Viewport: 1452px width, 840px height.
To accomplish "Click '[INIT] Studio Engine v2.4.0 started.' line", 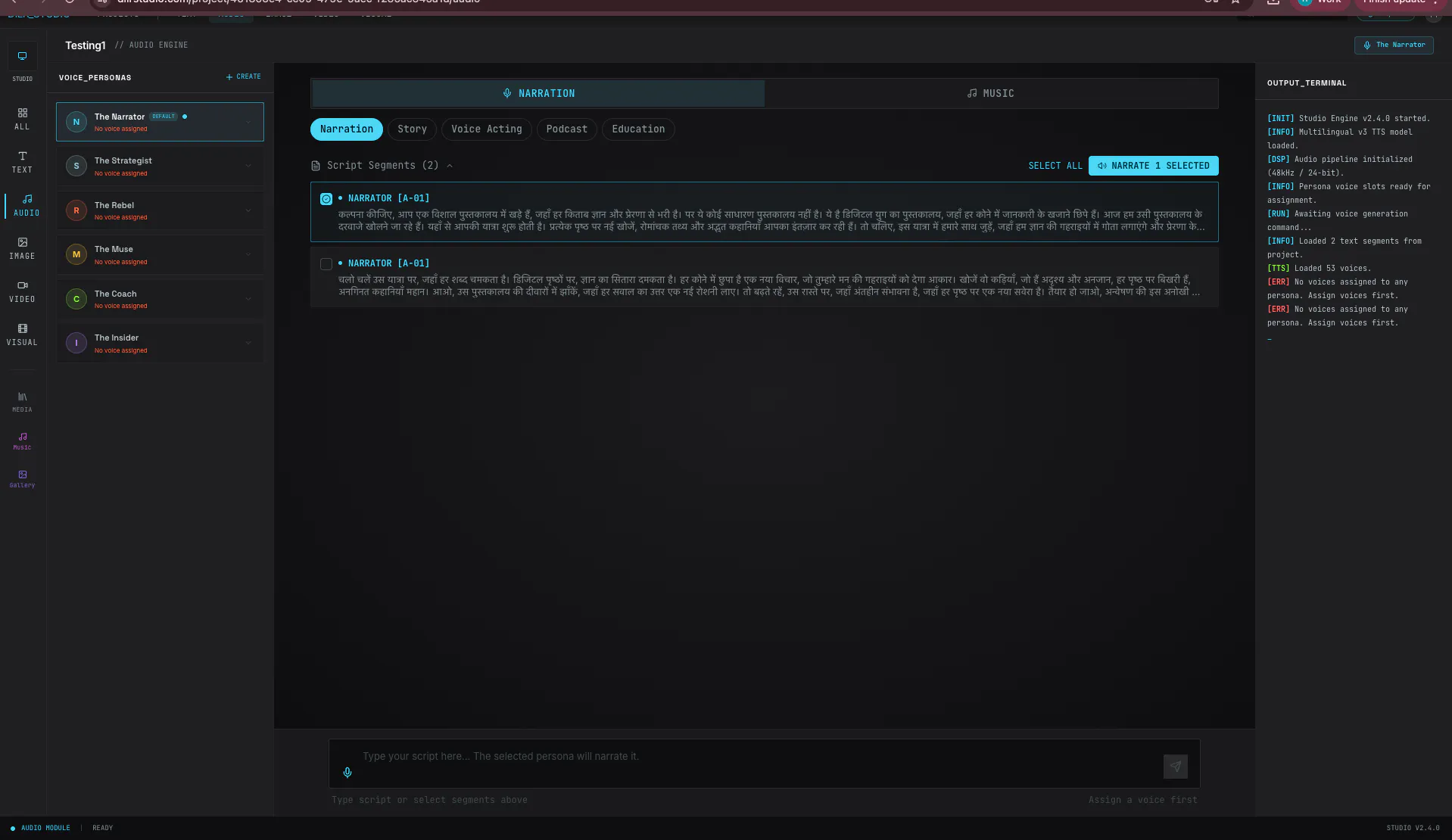I will pos(1348,119).
